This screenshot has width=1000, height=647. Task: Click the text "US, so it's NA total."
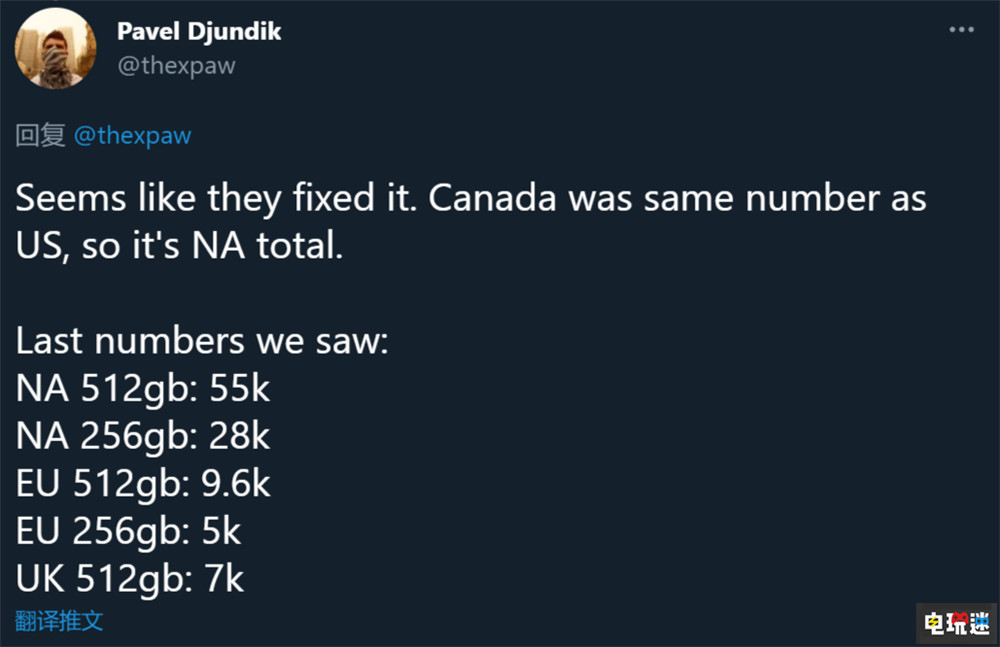click(180, 246)
